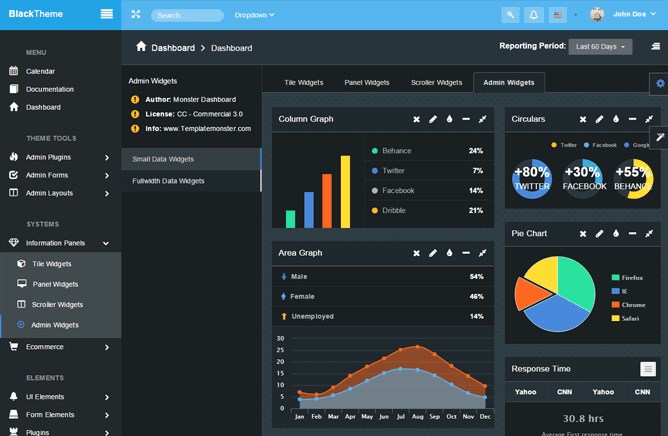The height and width of the screenshot is (436, 668).
Task: Toggle Firefox legend item in Pie Chart
Action: tap(631, 277)
